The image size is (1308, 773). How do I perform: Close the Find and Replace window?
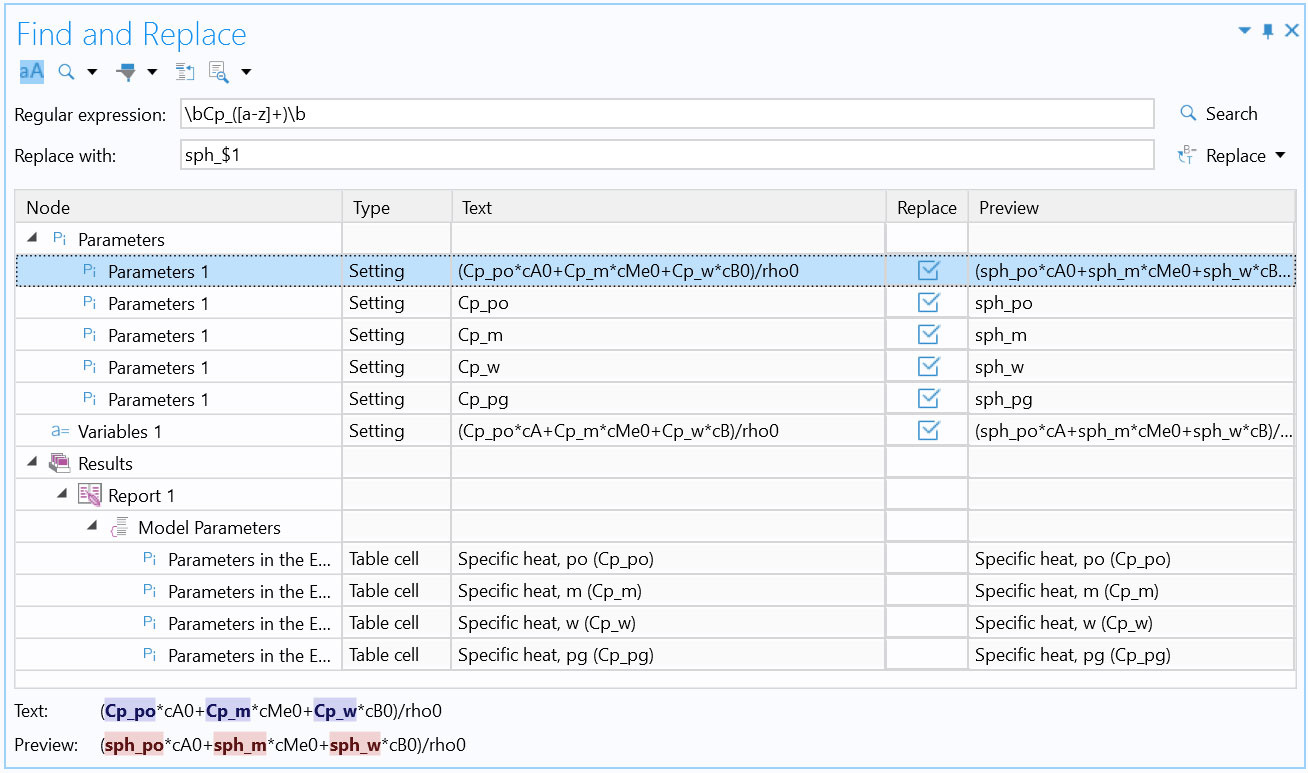point(1291,31)
